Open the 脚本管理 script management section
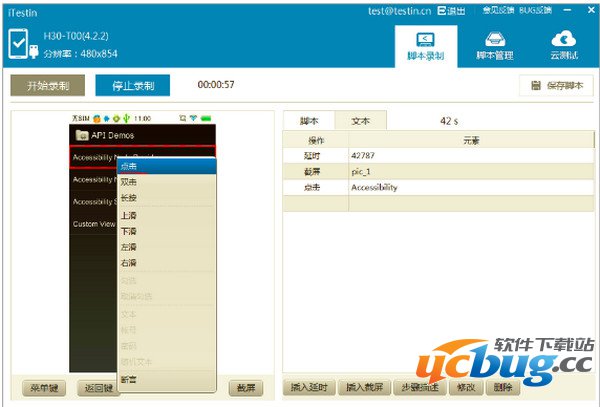This screenshot has height=407, width=600. coord(494,44)
